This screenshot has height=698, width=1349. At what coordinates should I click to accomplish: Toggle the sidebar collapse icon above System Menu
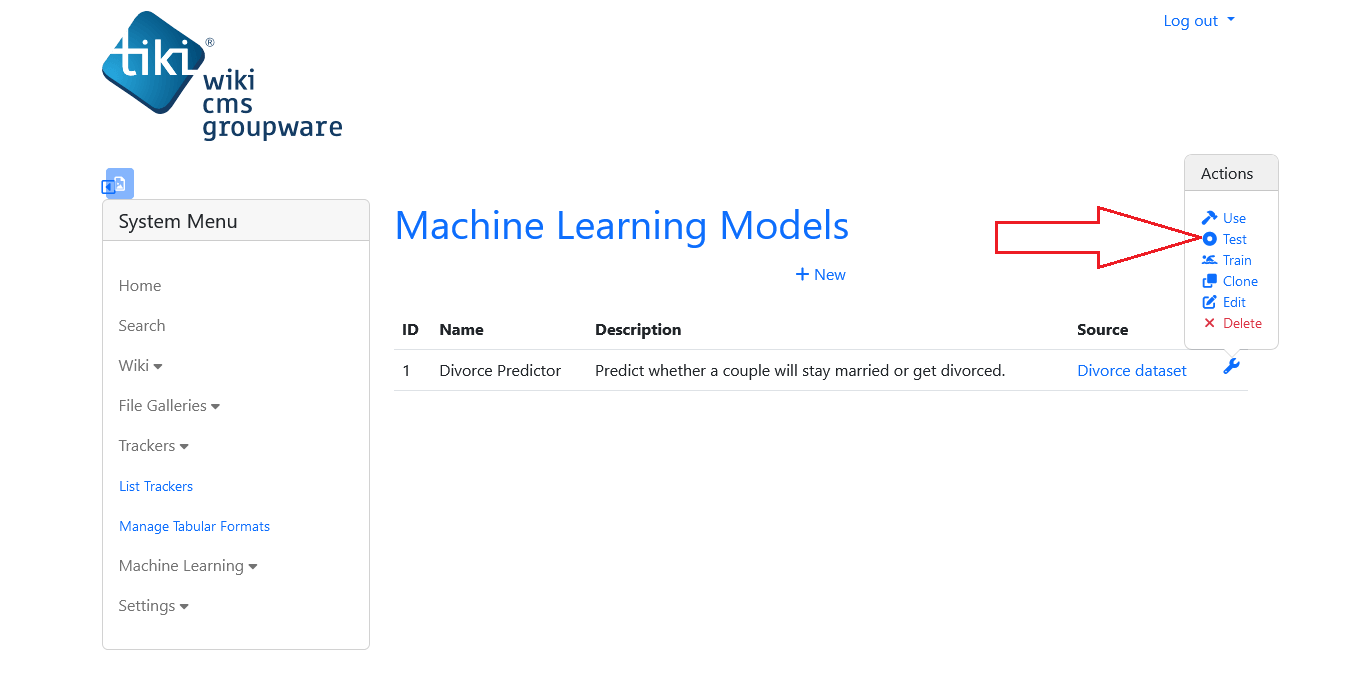point(117,184)
